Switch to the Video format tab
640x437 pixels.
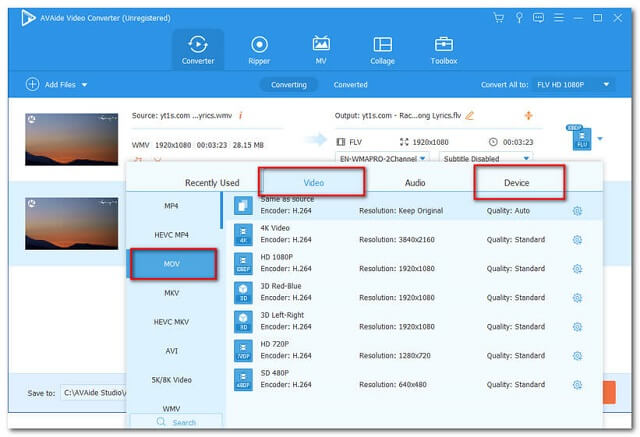coord(313,183)
